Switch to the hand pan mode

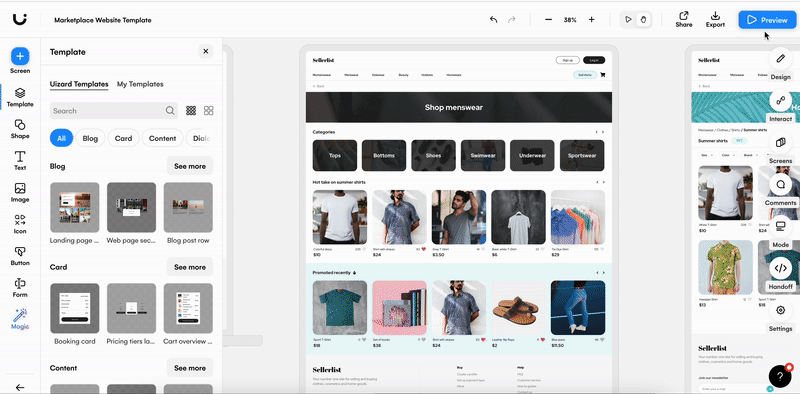click(643, 19)
